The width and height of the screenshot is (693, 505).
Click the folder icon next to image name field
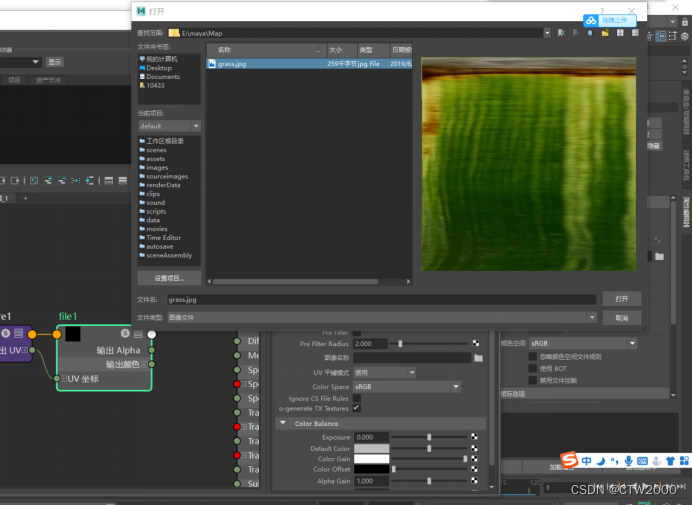point(478,358)
